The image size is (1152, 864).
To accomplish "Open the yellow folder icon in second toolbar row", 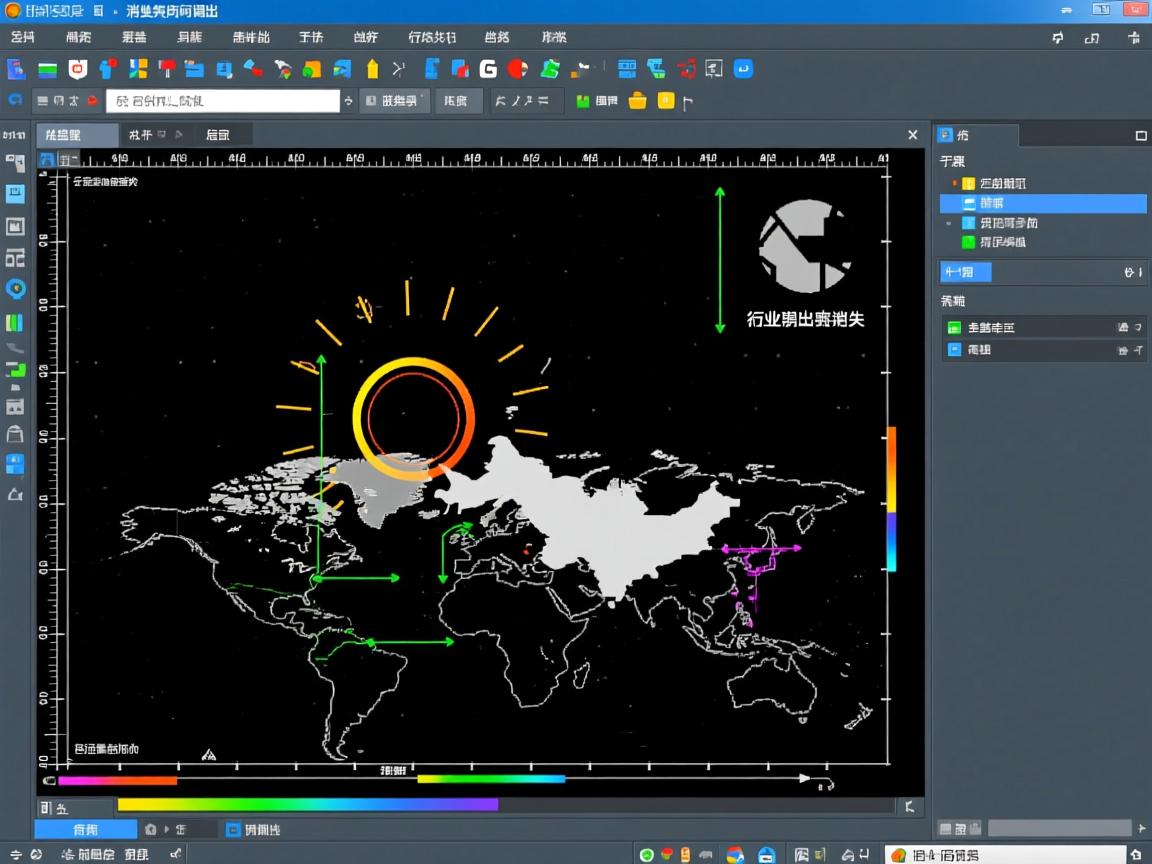I will 637,101.
